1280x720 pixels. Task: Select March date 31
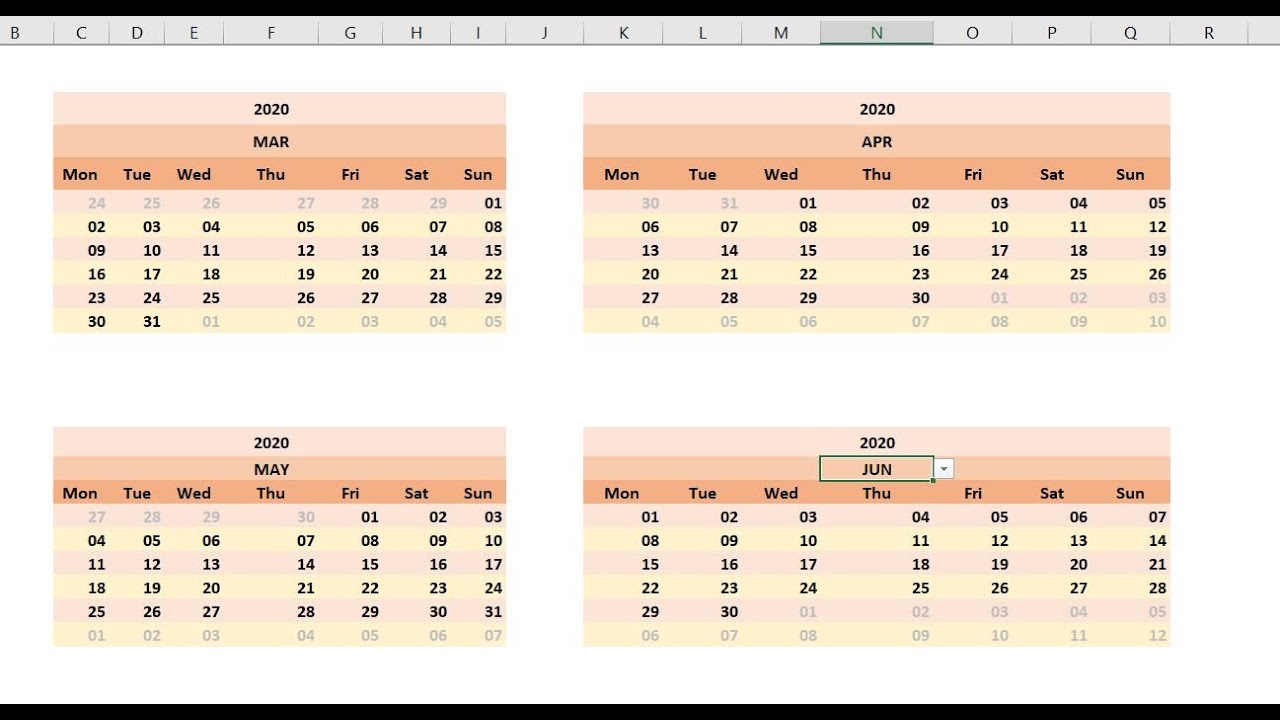[152, 322]
